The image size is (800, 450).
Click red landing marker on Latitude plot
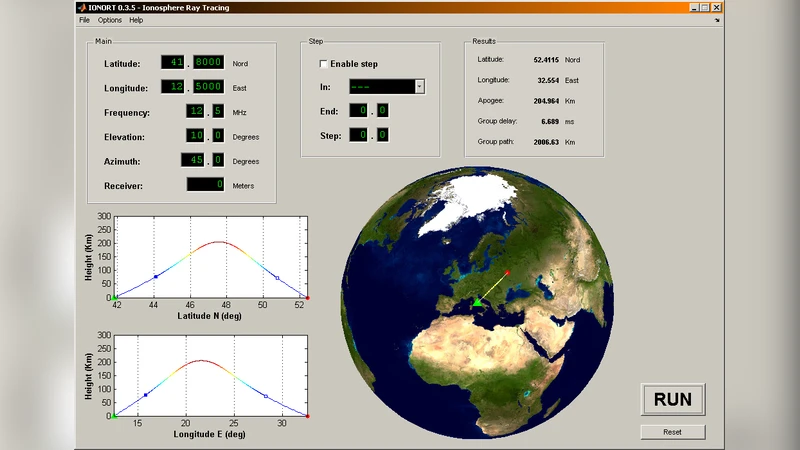[307, 298]
